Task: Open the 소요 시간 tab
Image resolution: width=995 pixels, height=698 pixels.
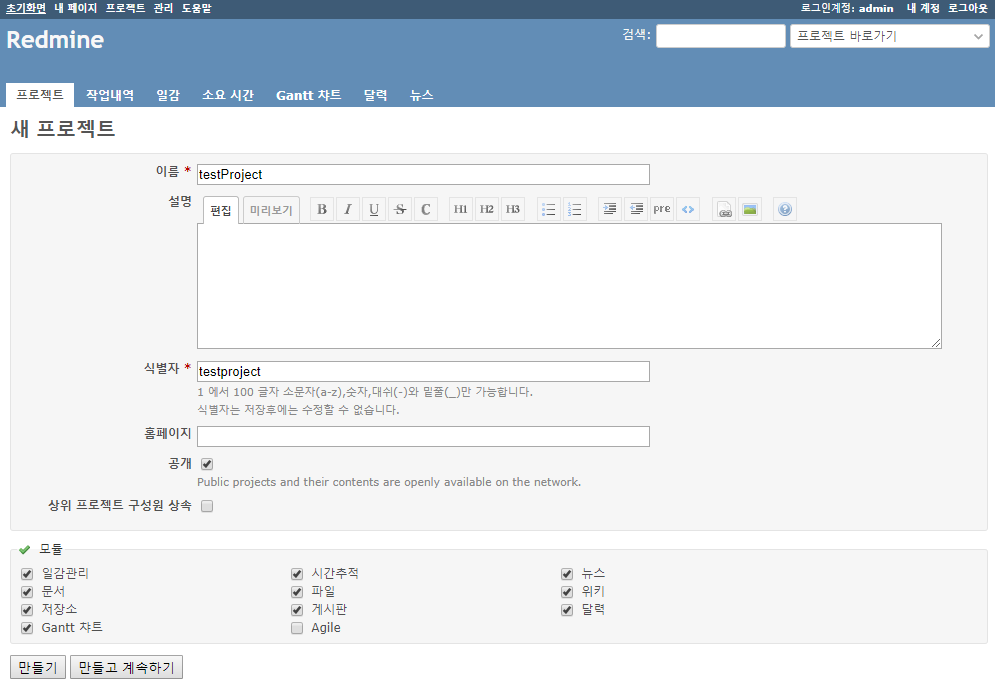Action: click(x=228, y=95)
